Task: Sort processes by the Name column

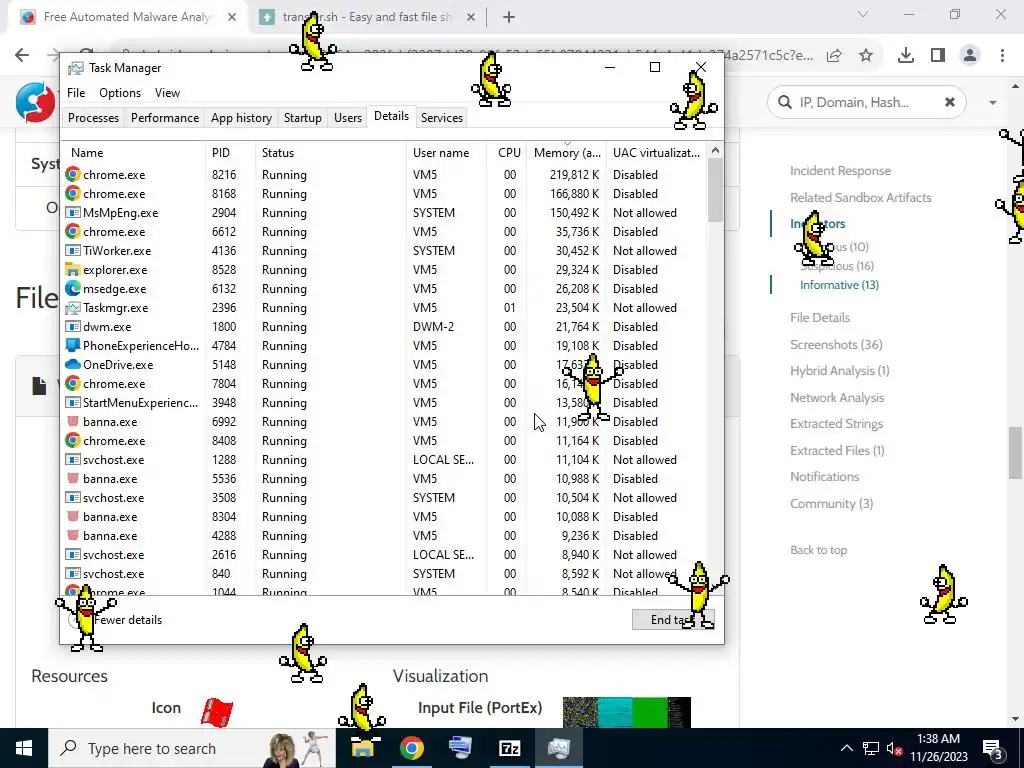Action: [x=134, y=153]
